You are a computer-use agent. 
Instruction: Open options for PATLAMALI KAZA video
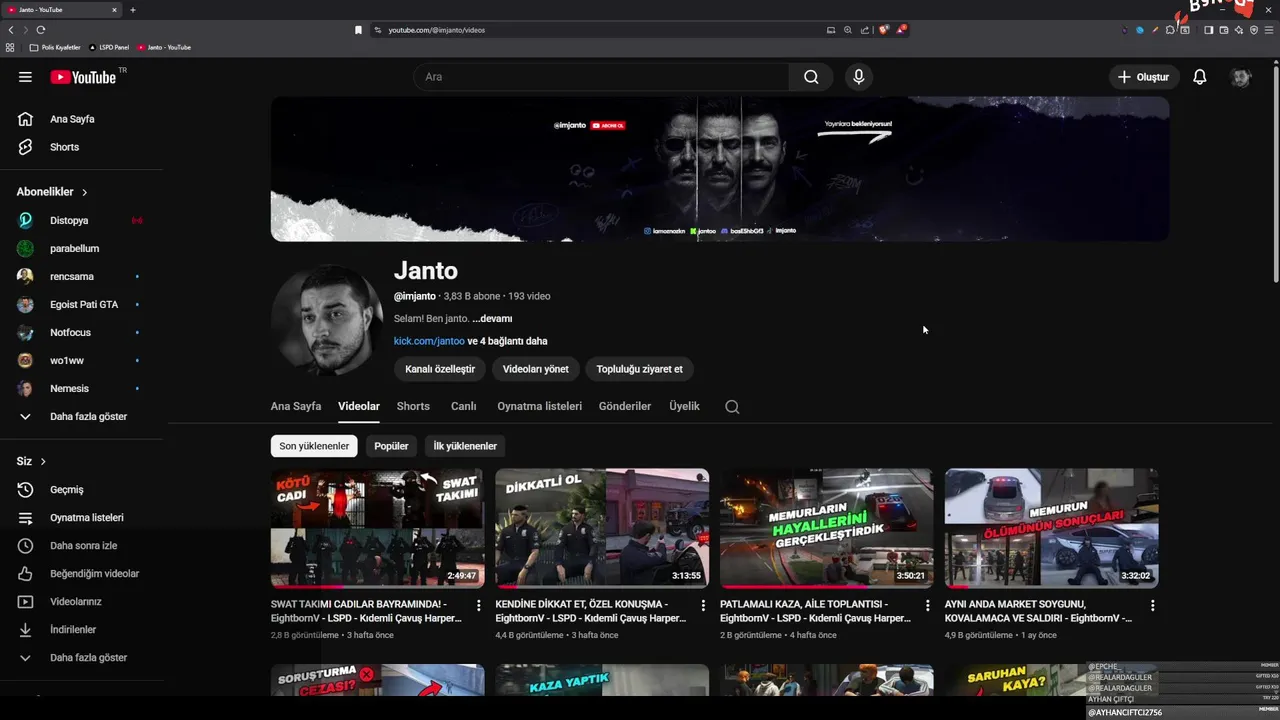[928, 606]
